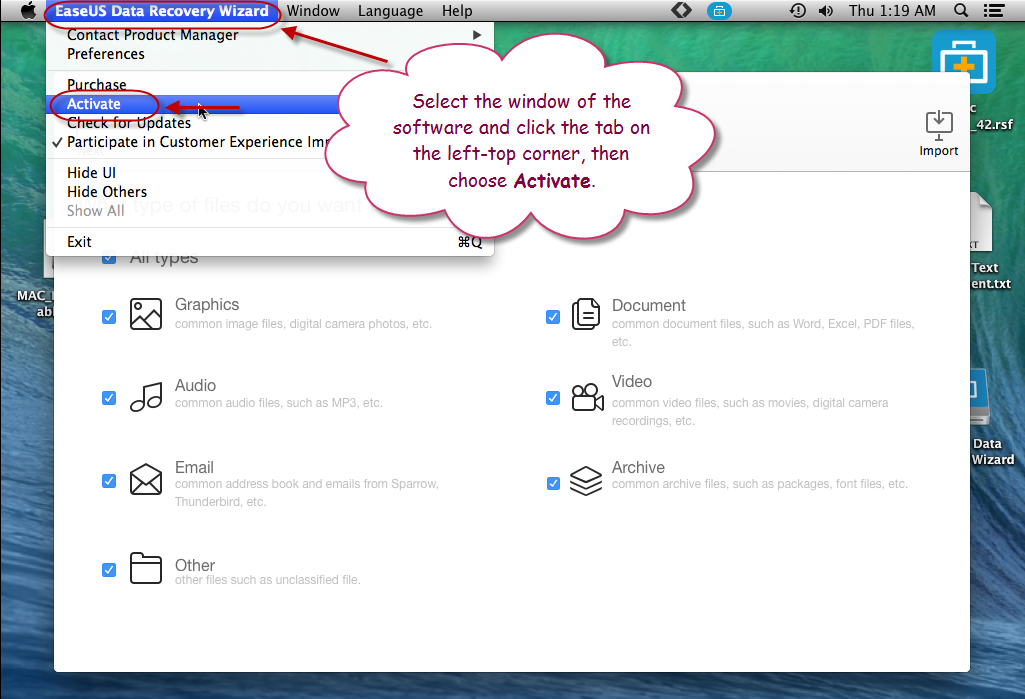Uncheck the Graphics checkbox
Image resolution: width=1025 pixels, height=699 pixels.
pyautogui.click(x=109, y=317)
